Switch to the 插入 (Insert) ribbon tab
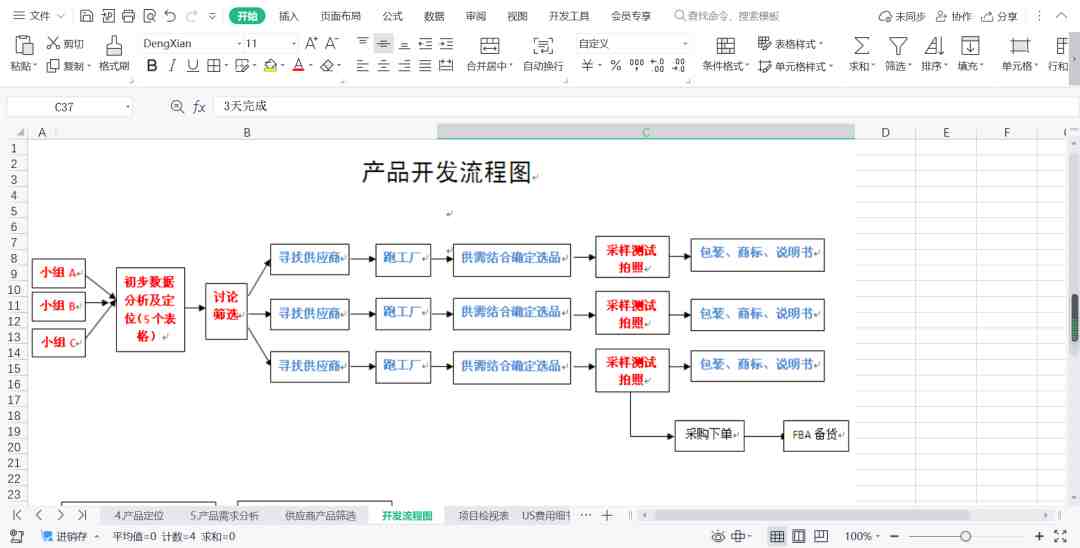1080x548 pixels. coord(289,16)
